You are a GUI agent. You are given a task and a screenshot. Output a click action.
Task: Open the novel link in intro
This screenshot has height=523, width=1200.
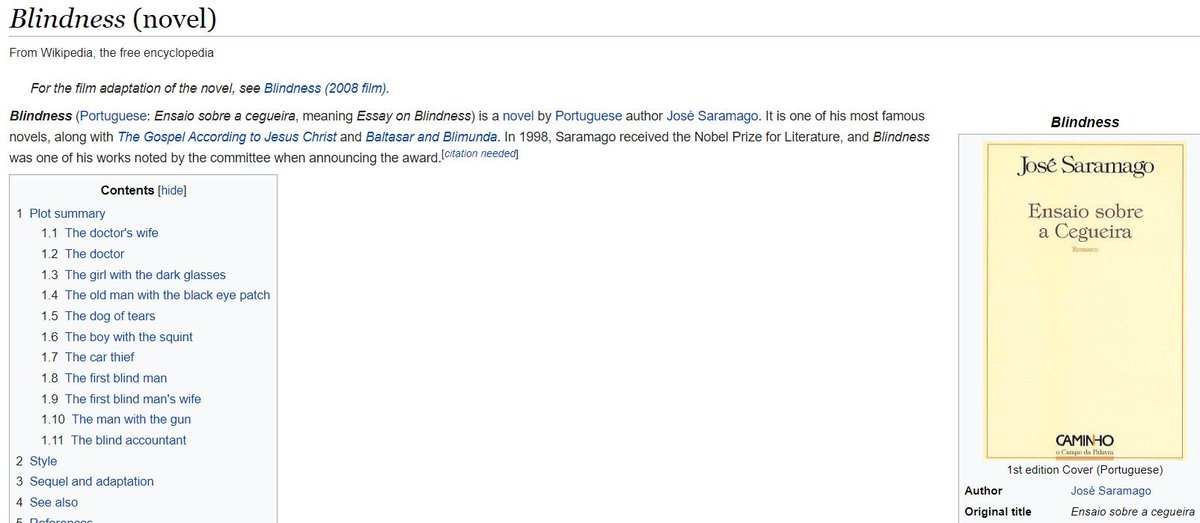coord(518,116)
